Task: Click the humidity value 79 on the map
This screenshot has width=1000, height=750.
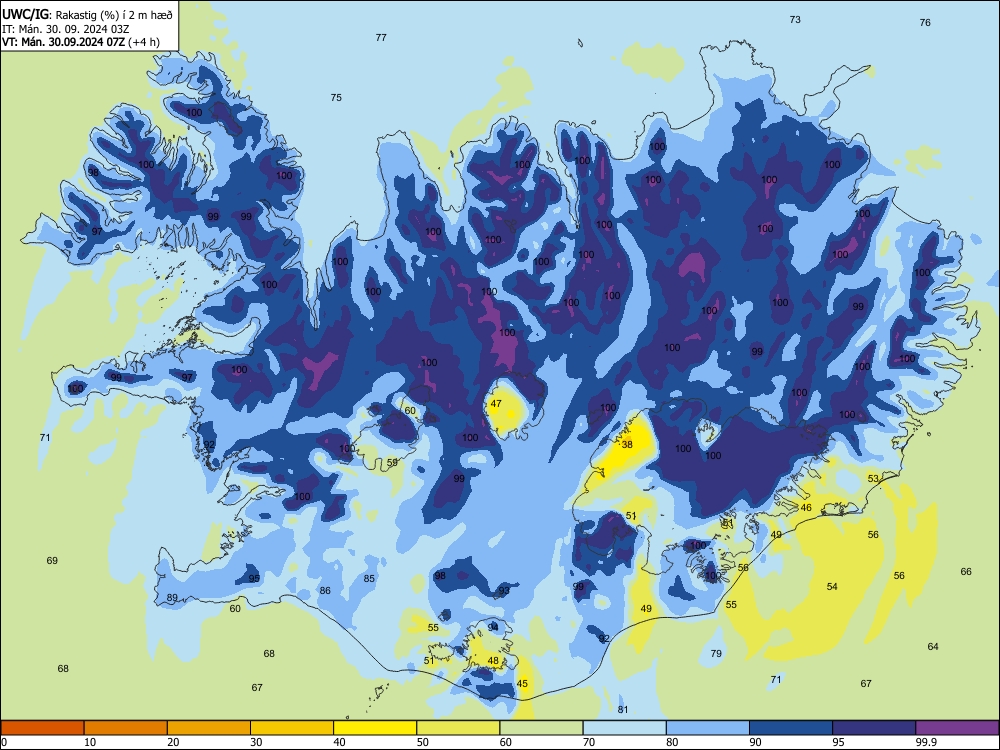Action: pyautogui.click(x=716, y=653)
